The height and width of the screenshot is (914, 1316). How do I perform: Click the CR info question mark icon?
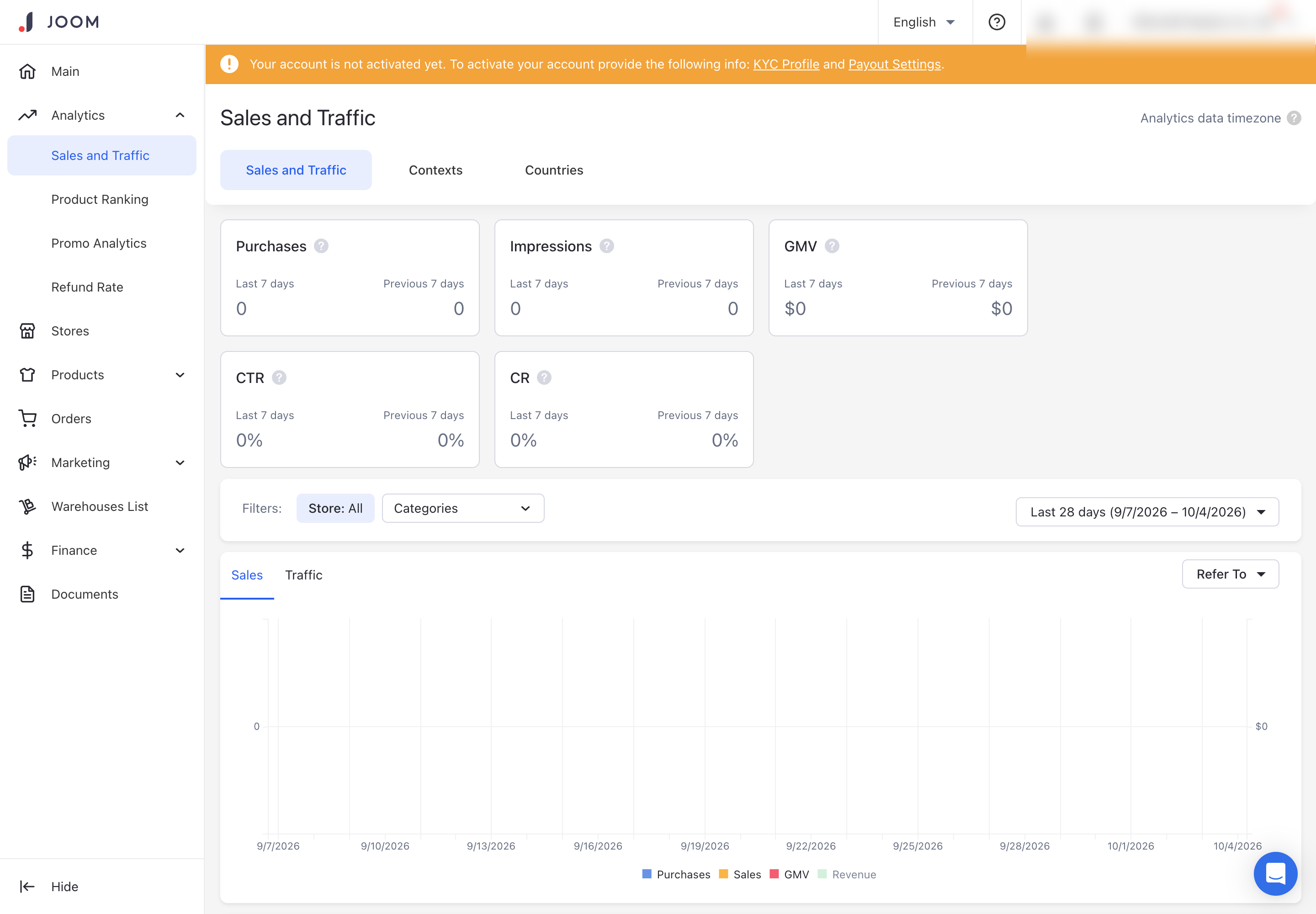tap(544, 378)
